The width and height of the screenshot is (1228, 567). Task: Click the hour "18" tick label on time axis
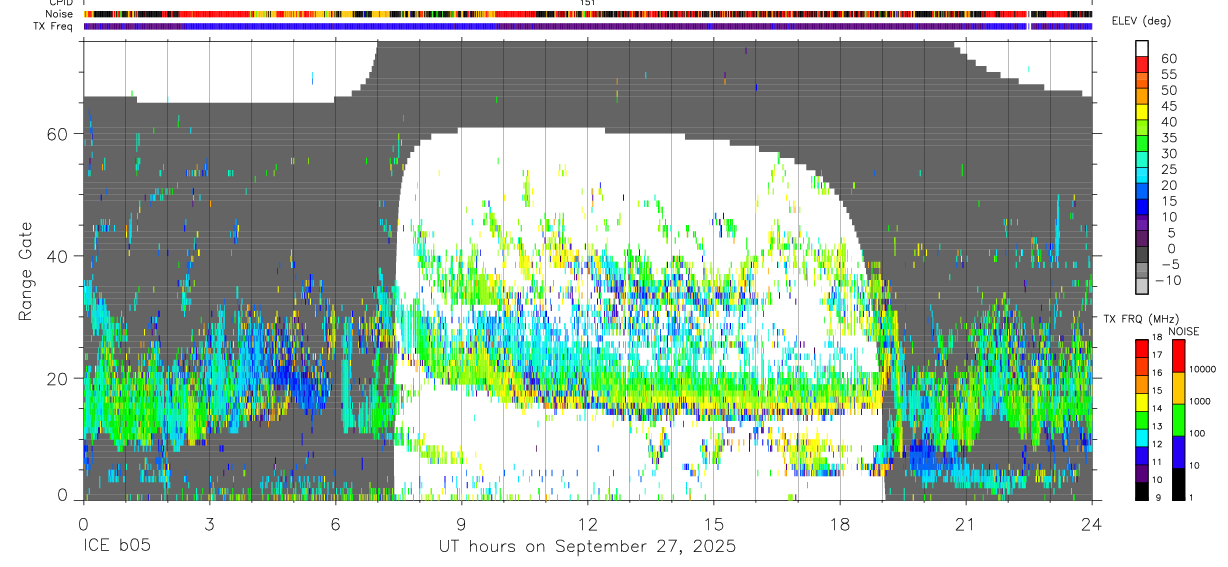point(839,524)
